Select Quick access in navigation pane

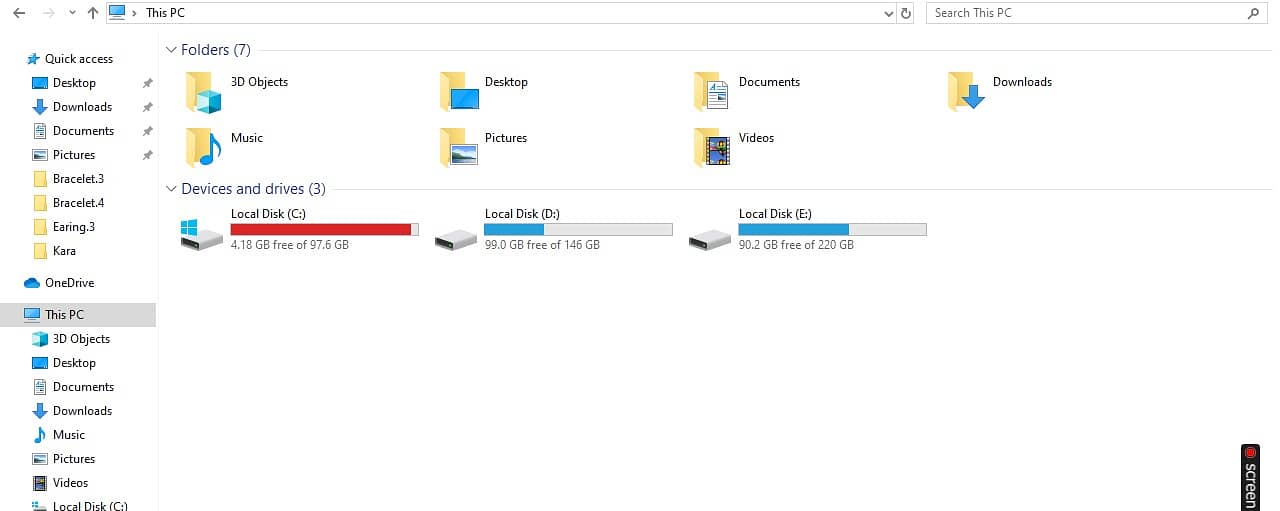click(78, 59)
